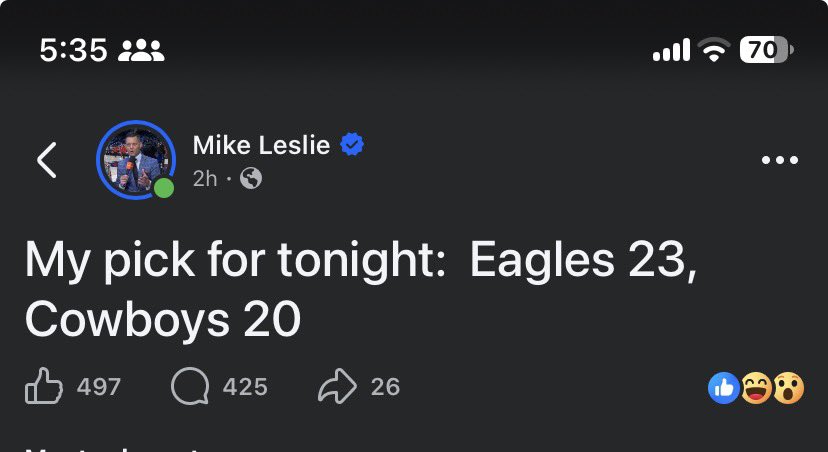
Task: Share the post with arrow icon
Action: click(337, 387)
